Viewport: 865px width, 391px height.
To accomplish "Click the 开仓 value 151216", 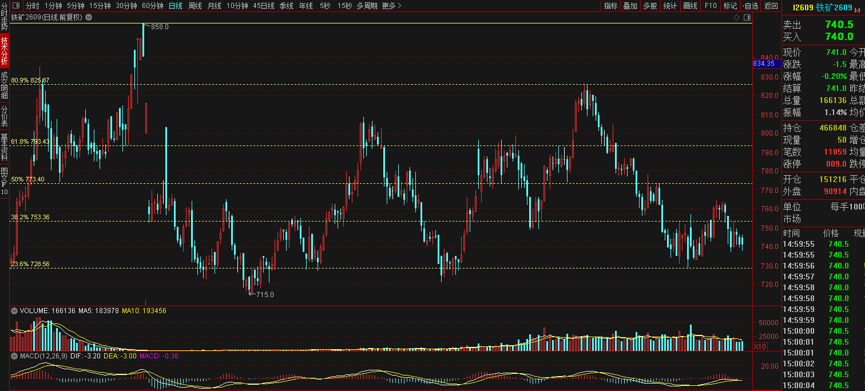I will pyautogui.click(x=833, y=180).
